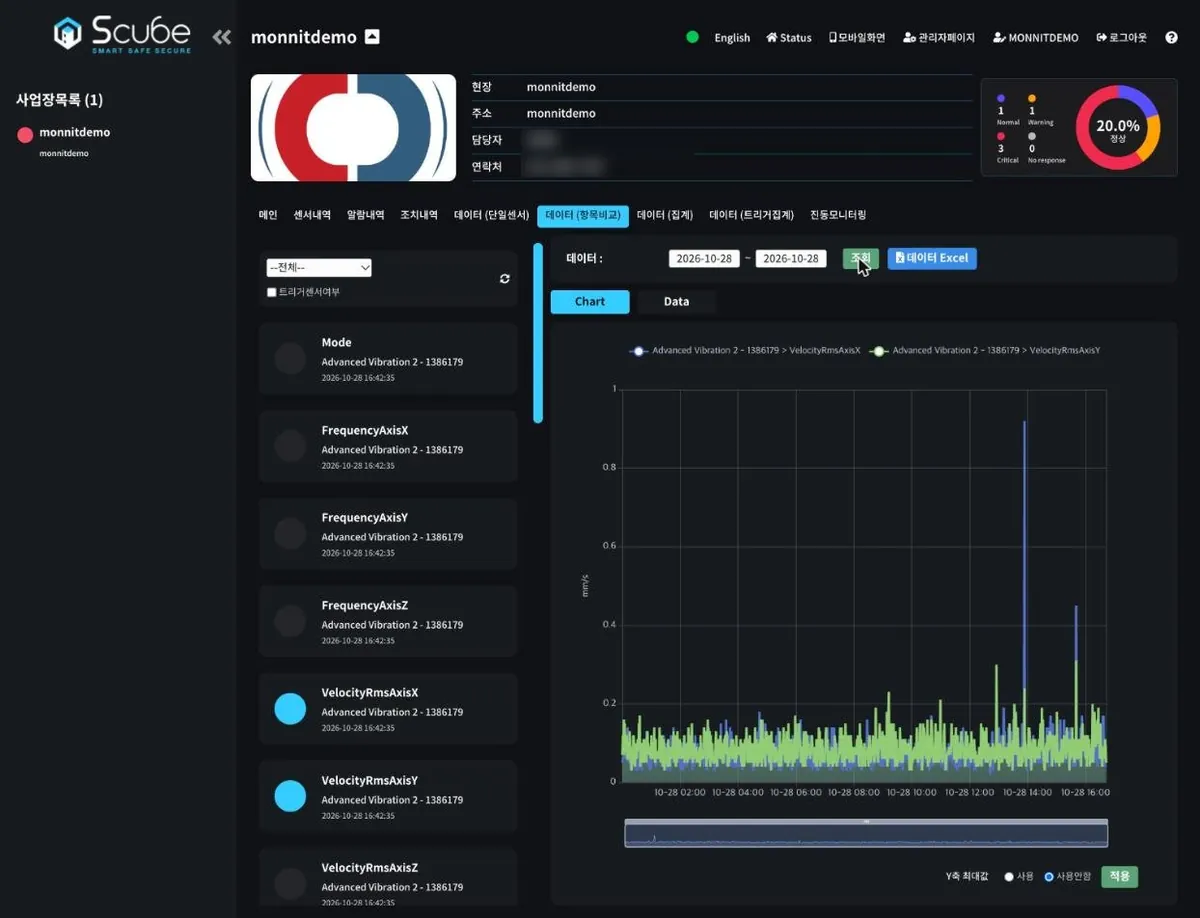Viewport: 1200px width, 918px height.
Task: Open the help question mark icon
Action: [x=1171, y=38]
